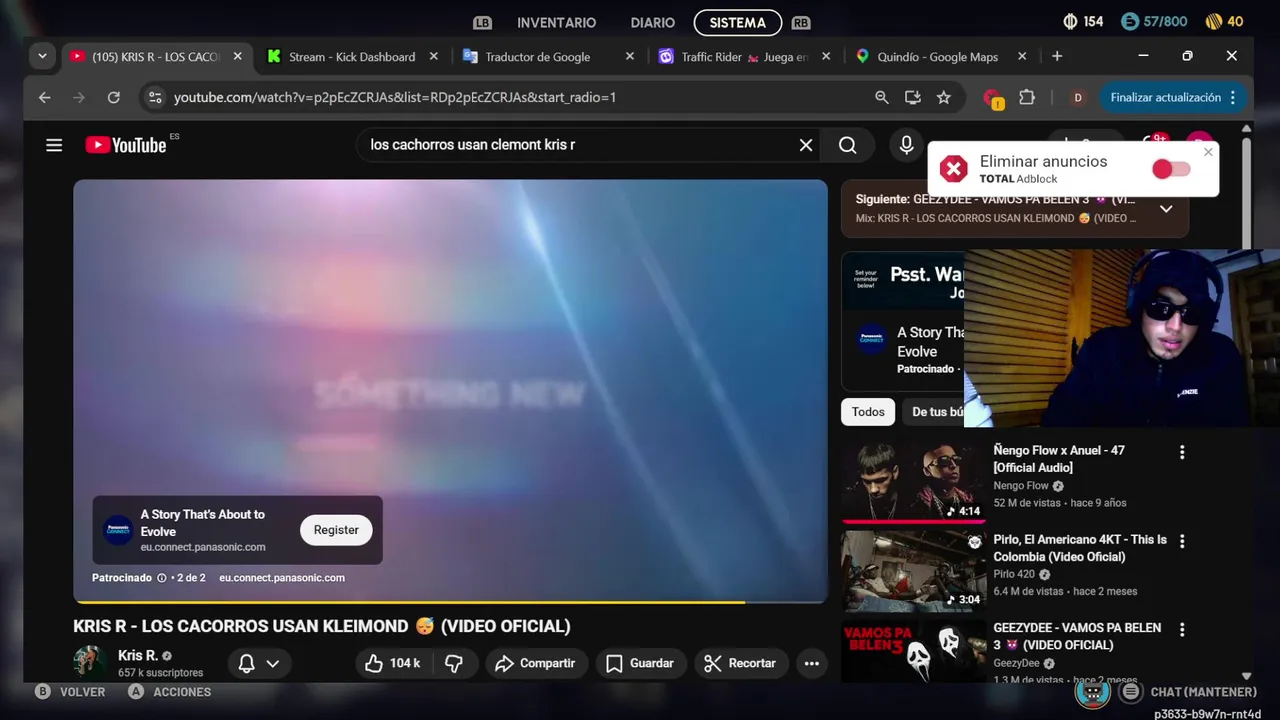The height and width of the screenshot is (720, 1280).
Task: Like the video showing 104 k
Action: click(392, 663)
